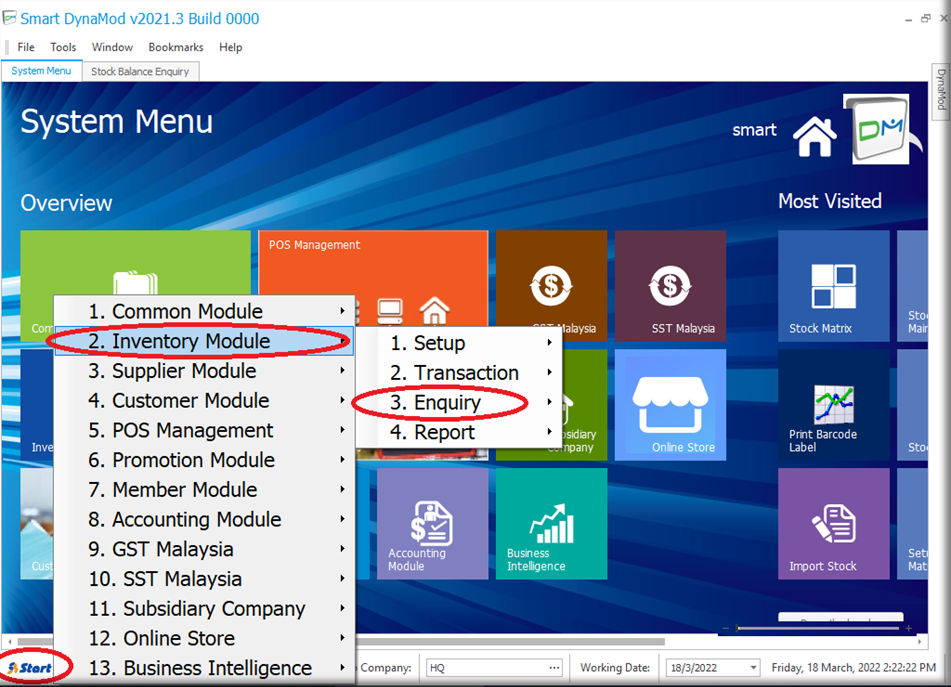951x687 pixels.
Task: Open the Print Barcode Label tile
Action: coord(833,405)
